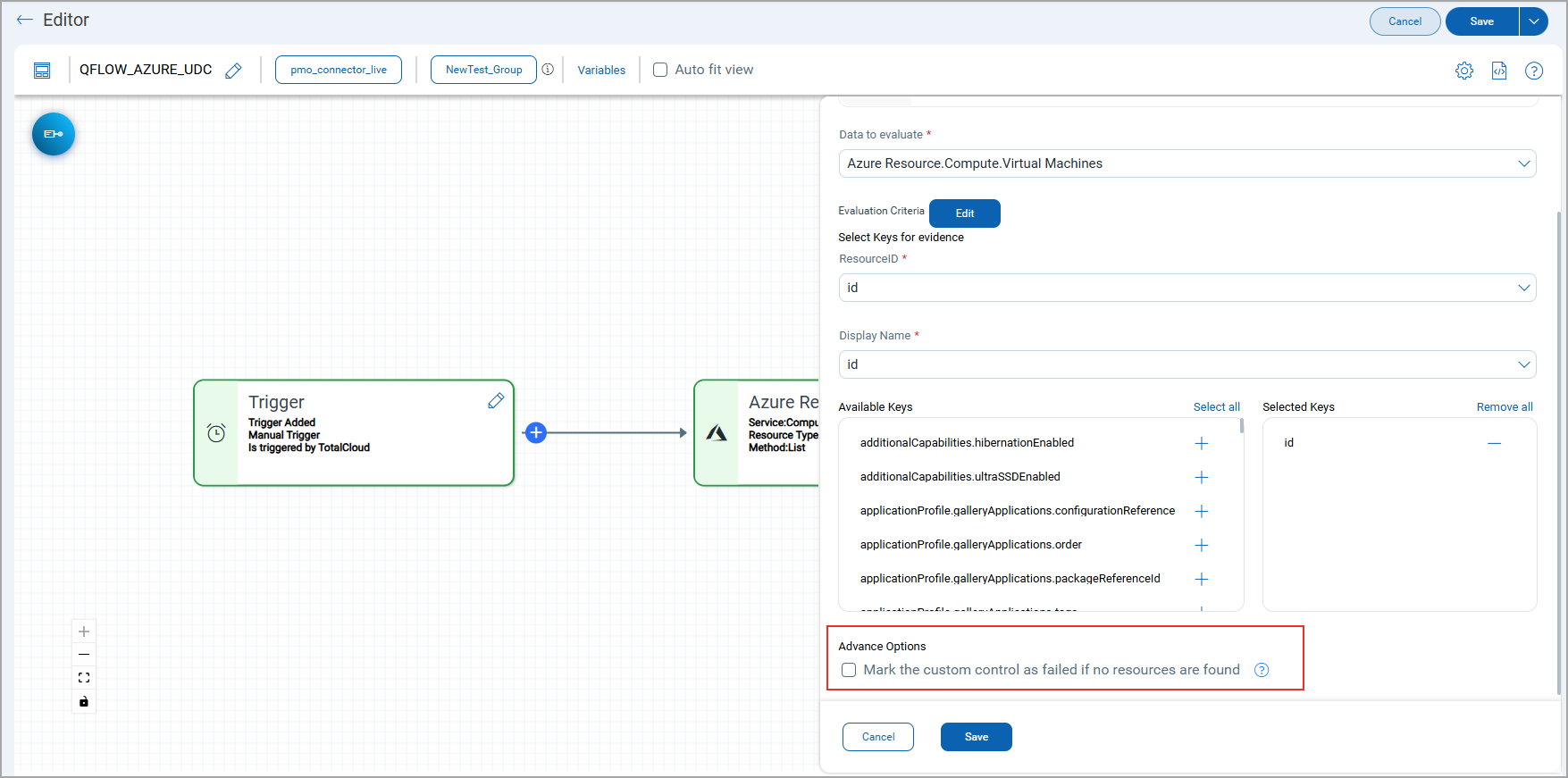This screenshot has width=1568, height=778.
Task: Edit the Trigger node via its pencil icon
Action: 496,401
